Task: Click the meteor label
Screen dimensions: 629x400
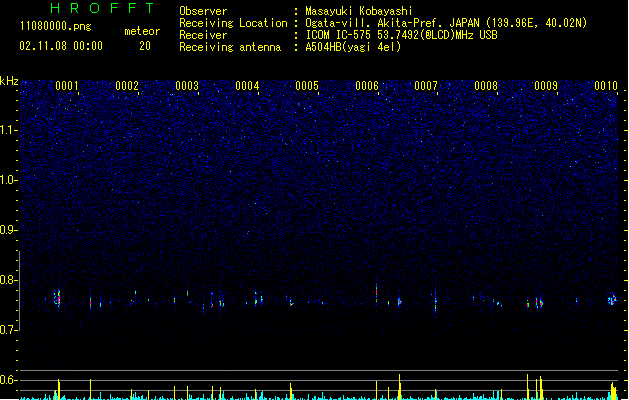Action: point(142,31)
